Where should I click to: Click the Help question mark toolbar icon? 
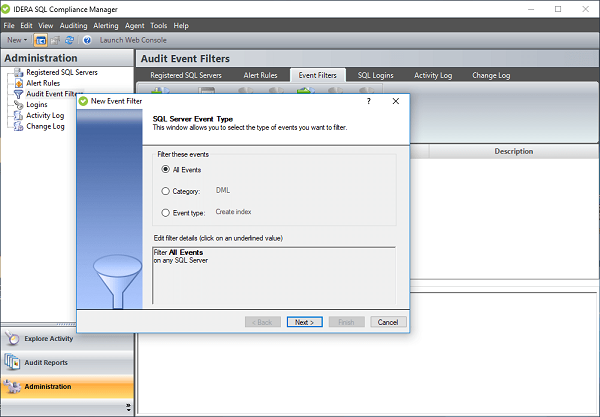[x=88, y=40]
